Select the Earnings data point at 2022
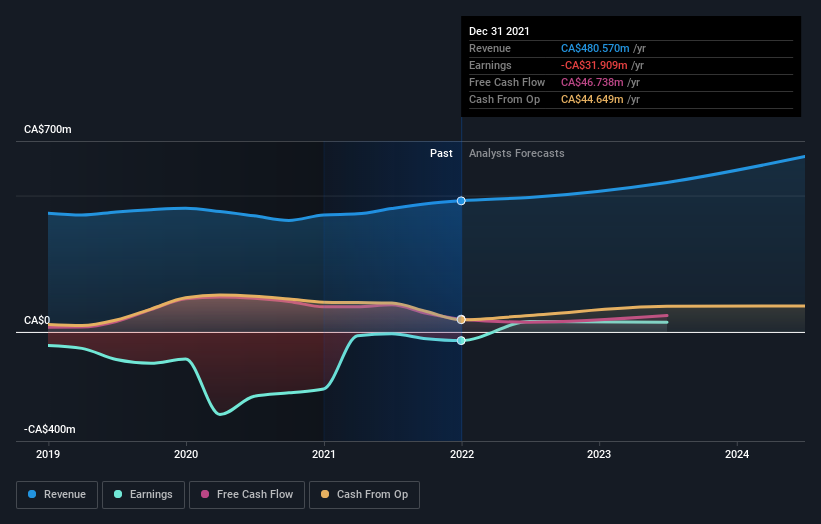The image size is (821, 524). [x=461, y=341]
